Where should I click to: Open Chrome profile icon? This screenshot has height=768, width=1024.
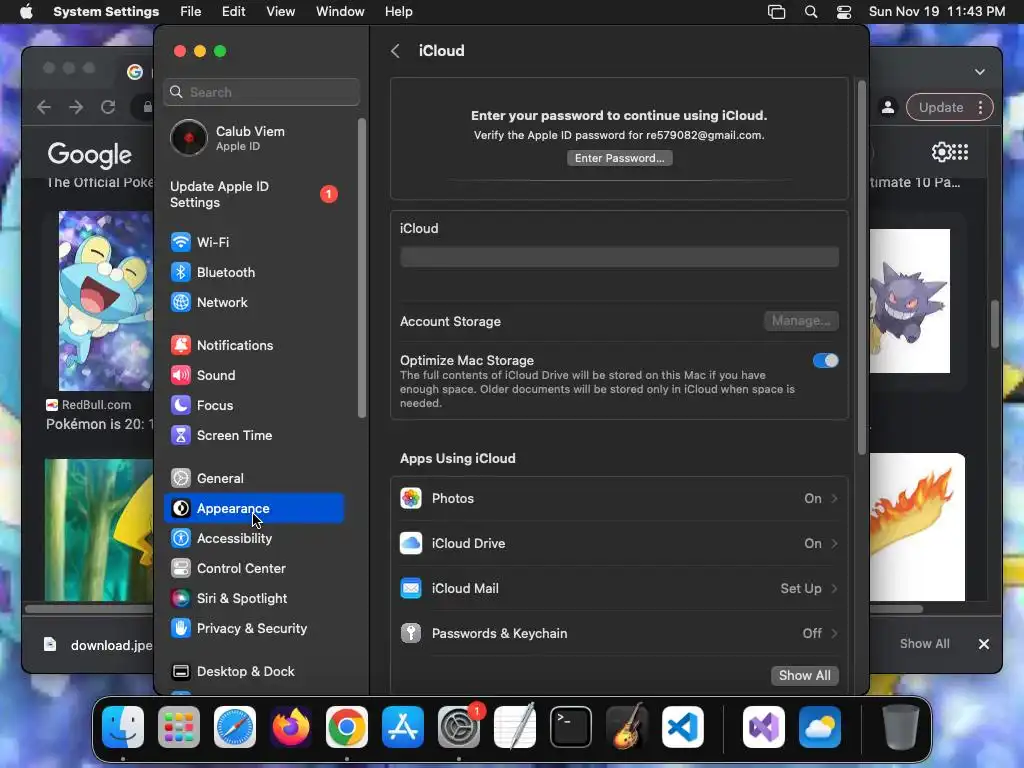[888, 108]
